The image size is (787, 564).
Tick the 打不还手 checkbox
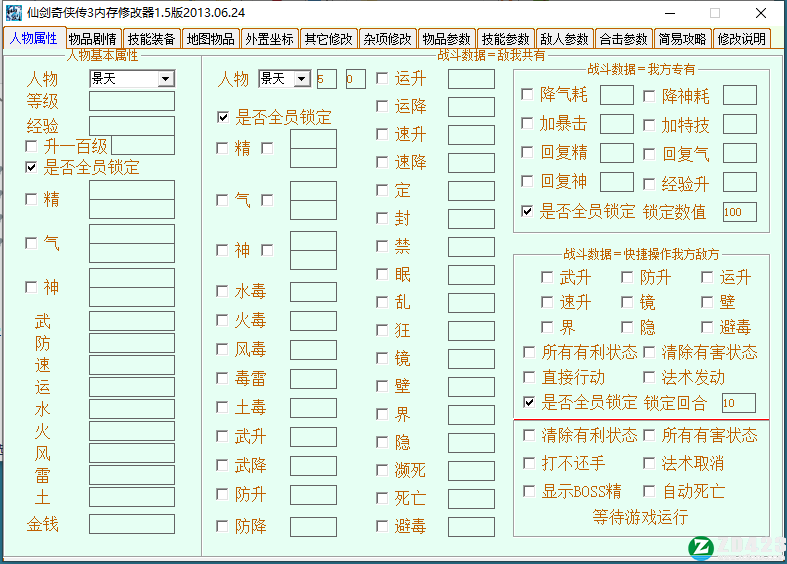529,463
